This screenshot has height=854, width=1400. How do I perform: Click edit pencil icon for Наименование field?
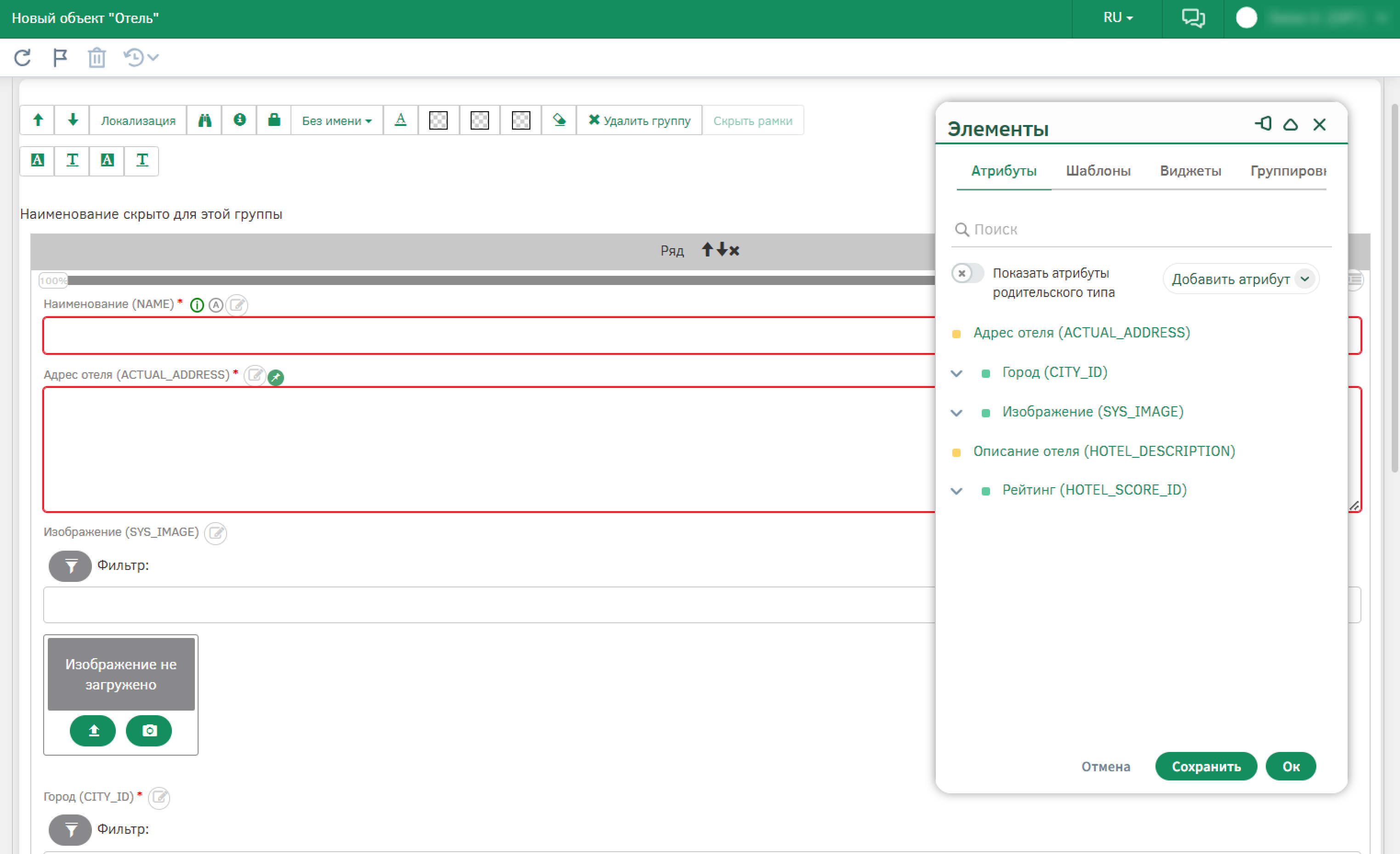pos(237,305)
